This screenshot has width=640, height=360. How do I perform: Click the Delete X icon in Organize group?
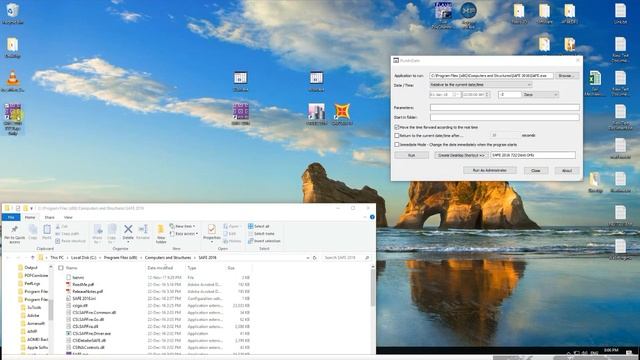click(x=128, y=230)
